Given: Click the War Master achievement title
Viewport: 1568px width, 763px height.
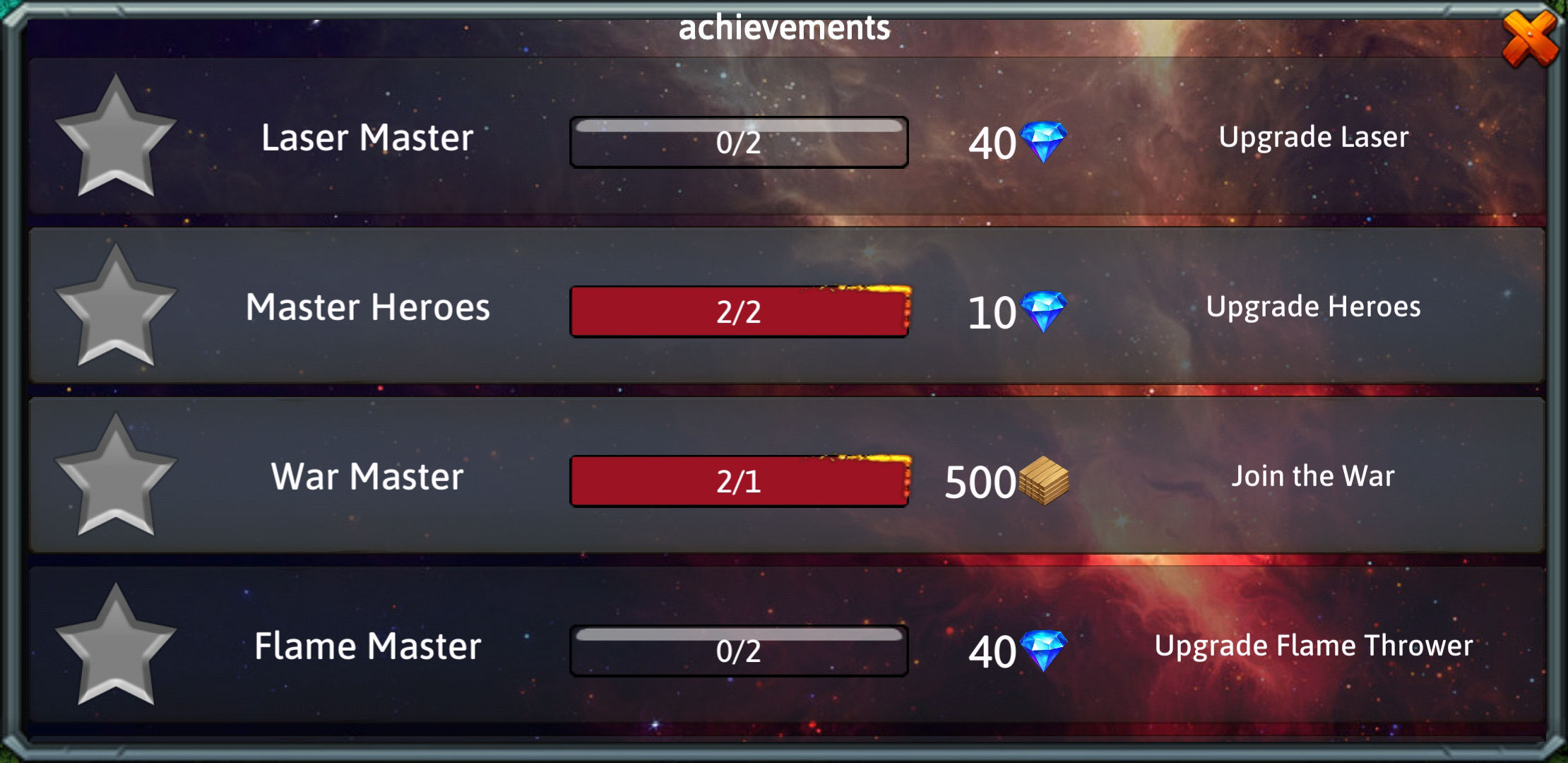Looking at the screenshot, I should [x=367, y=477].
